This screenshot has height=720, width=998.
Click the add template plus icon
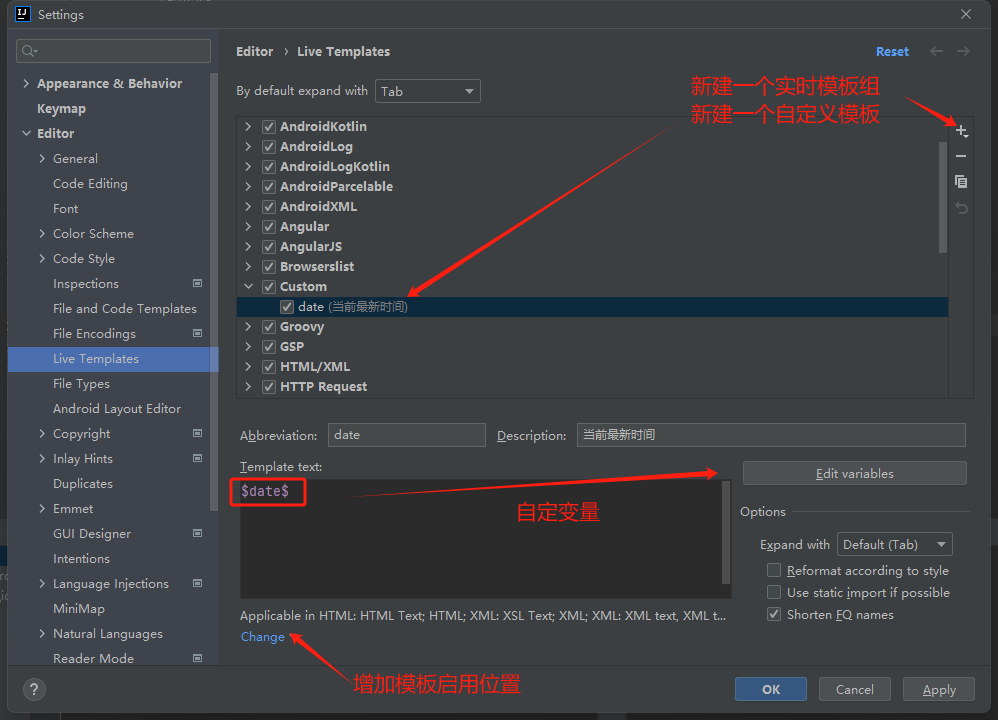pyautogui.click(x=961, y=131)
